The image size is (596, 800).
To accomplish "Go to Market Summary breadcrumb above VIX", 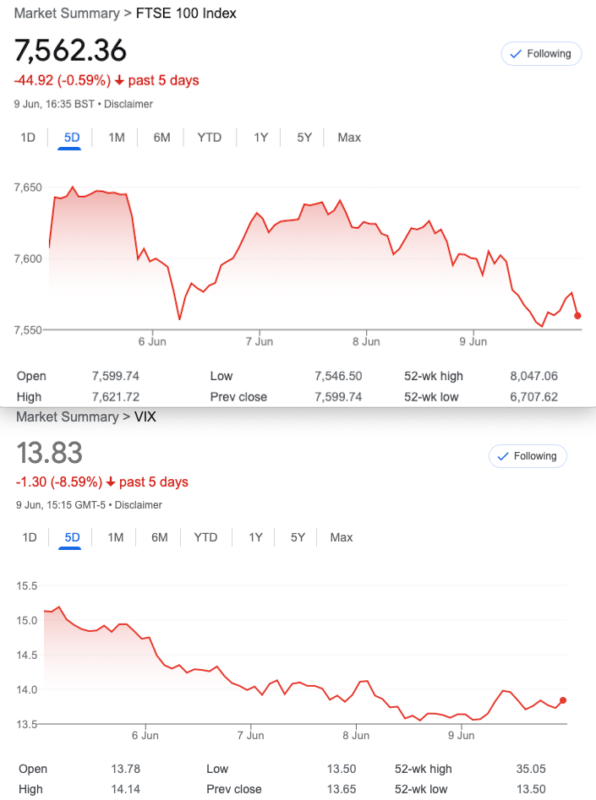I will point(67,417).
